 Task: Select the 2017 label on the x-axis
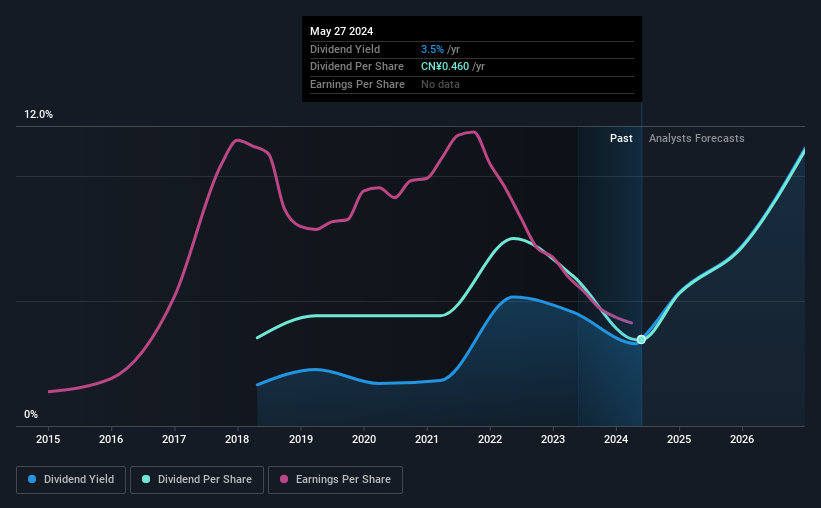[174, 439]
